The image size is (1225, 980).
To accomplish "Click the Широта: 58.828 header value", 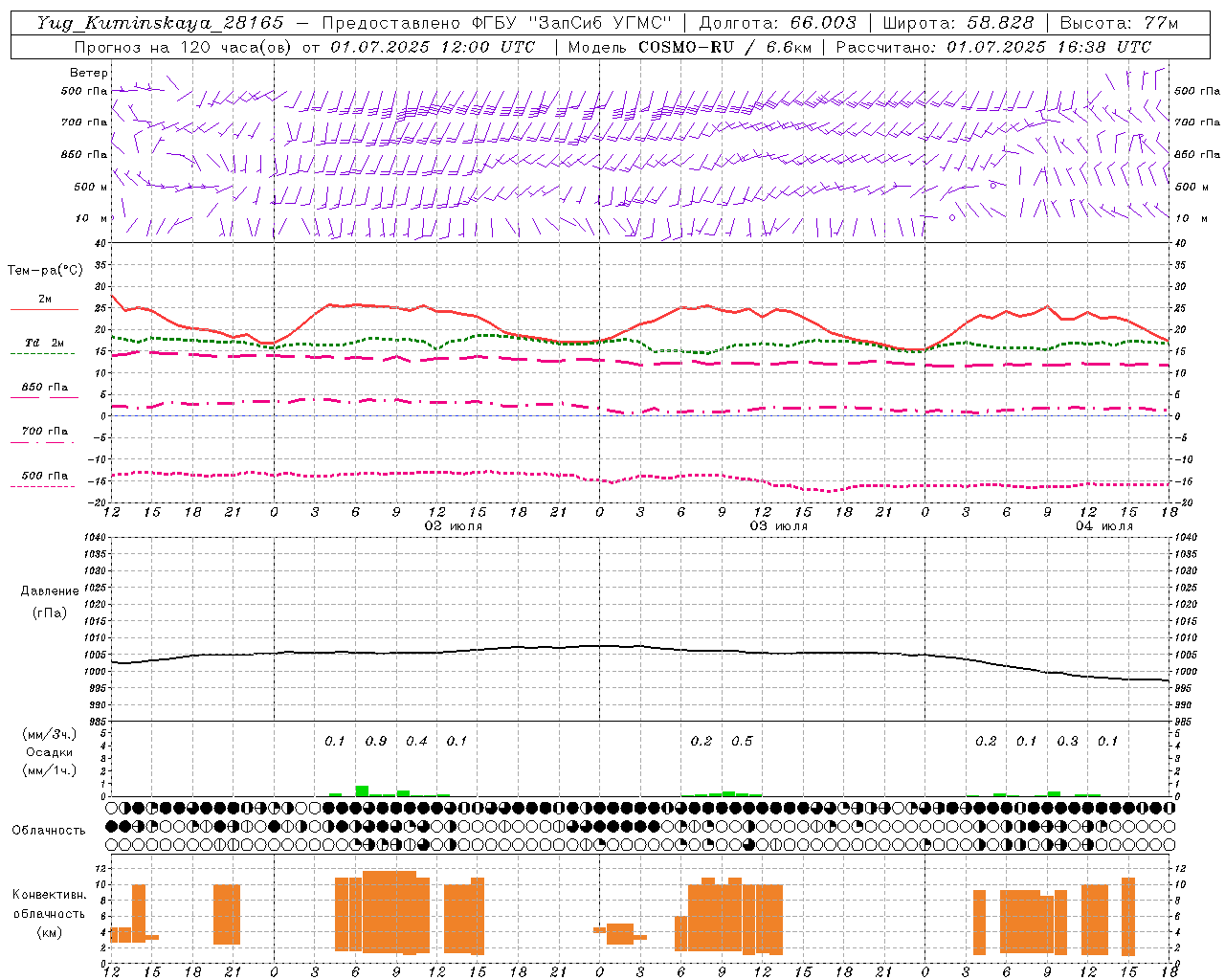I will click(958, 23).
